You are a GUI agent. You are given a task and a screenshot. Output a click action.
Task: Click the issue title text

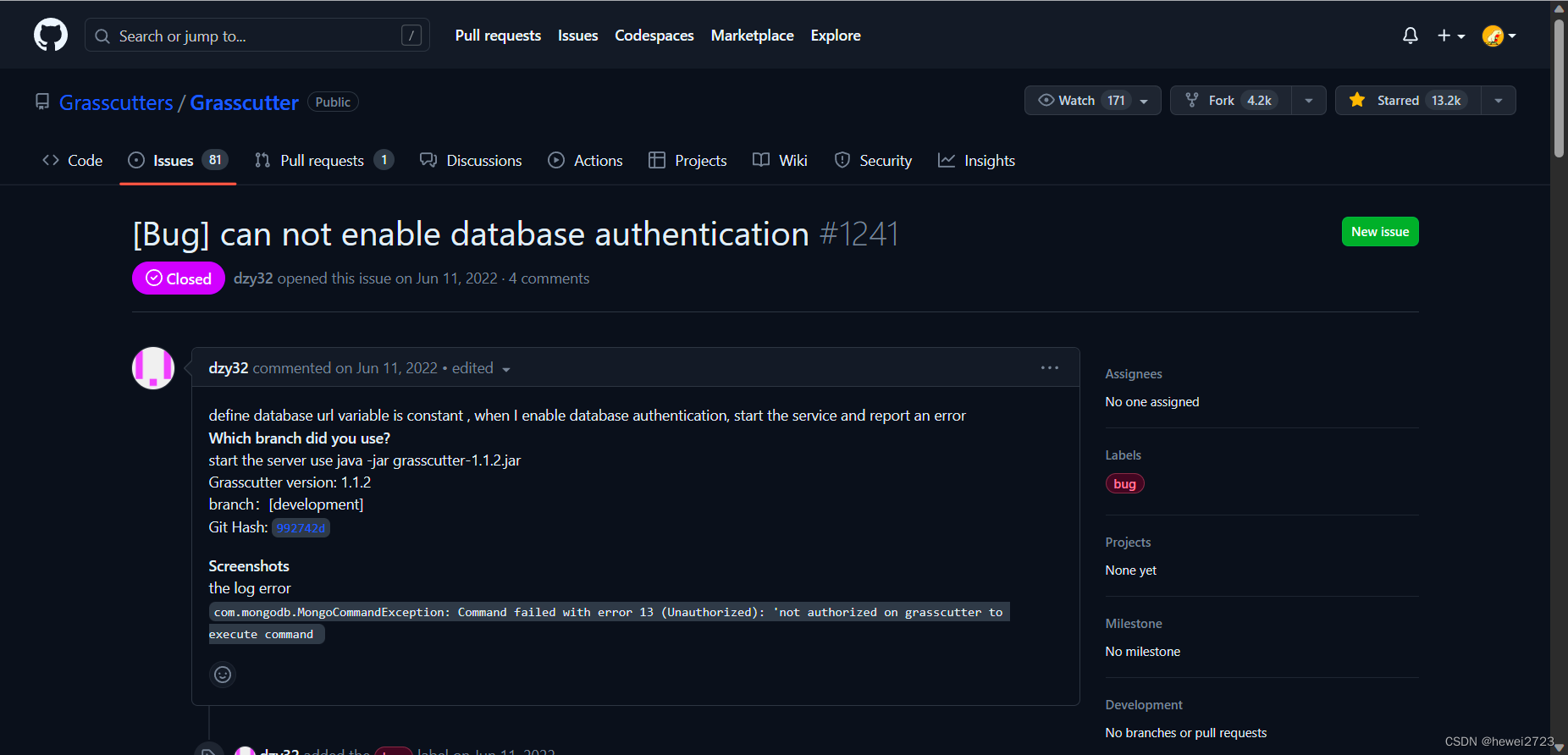click(x=471, y=234)
